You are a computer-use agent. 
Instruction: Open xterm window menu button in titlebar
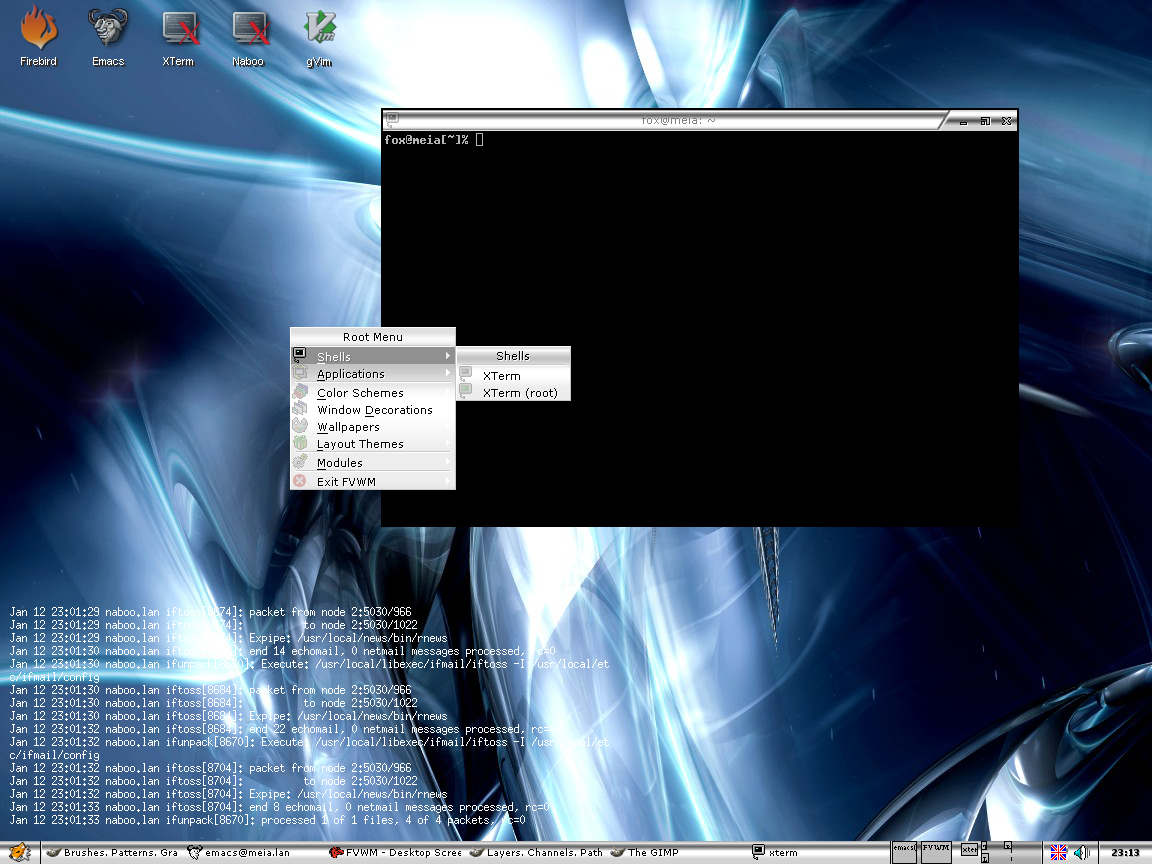coord(392,119)
